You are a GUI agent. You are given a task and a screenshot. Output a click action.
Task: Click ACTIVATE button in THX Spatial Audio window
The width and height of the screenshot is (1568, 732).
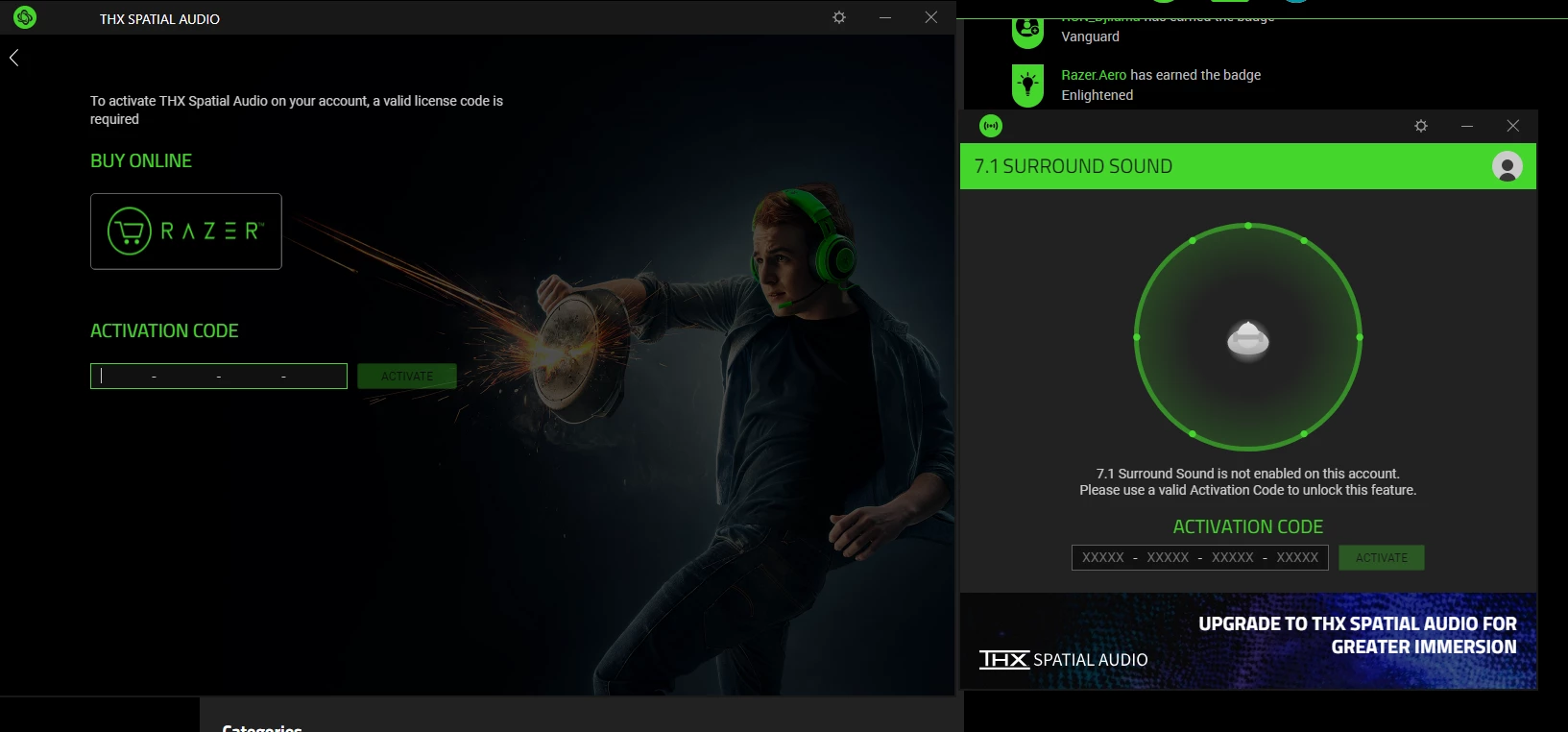click(x=407, y=376)
